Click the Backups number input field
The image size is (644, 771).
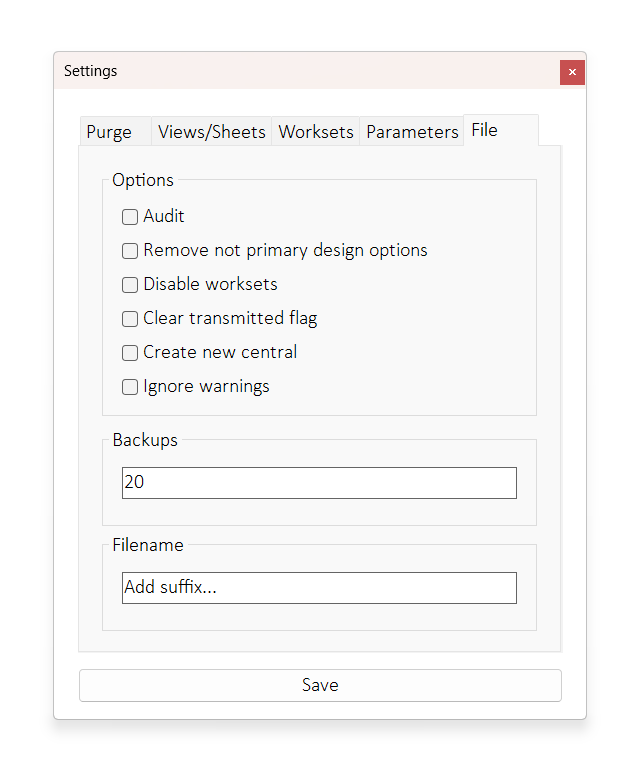pos(319,483)
